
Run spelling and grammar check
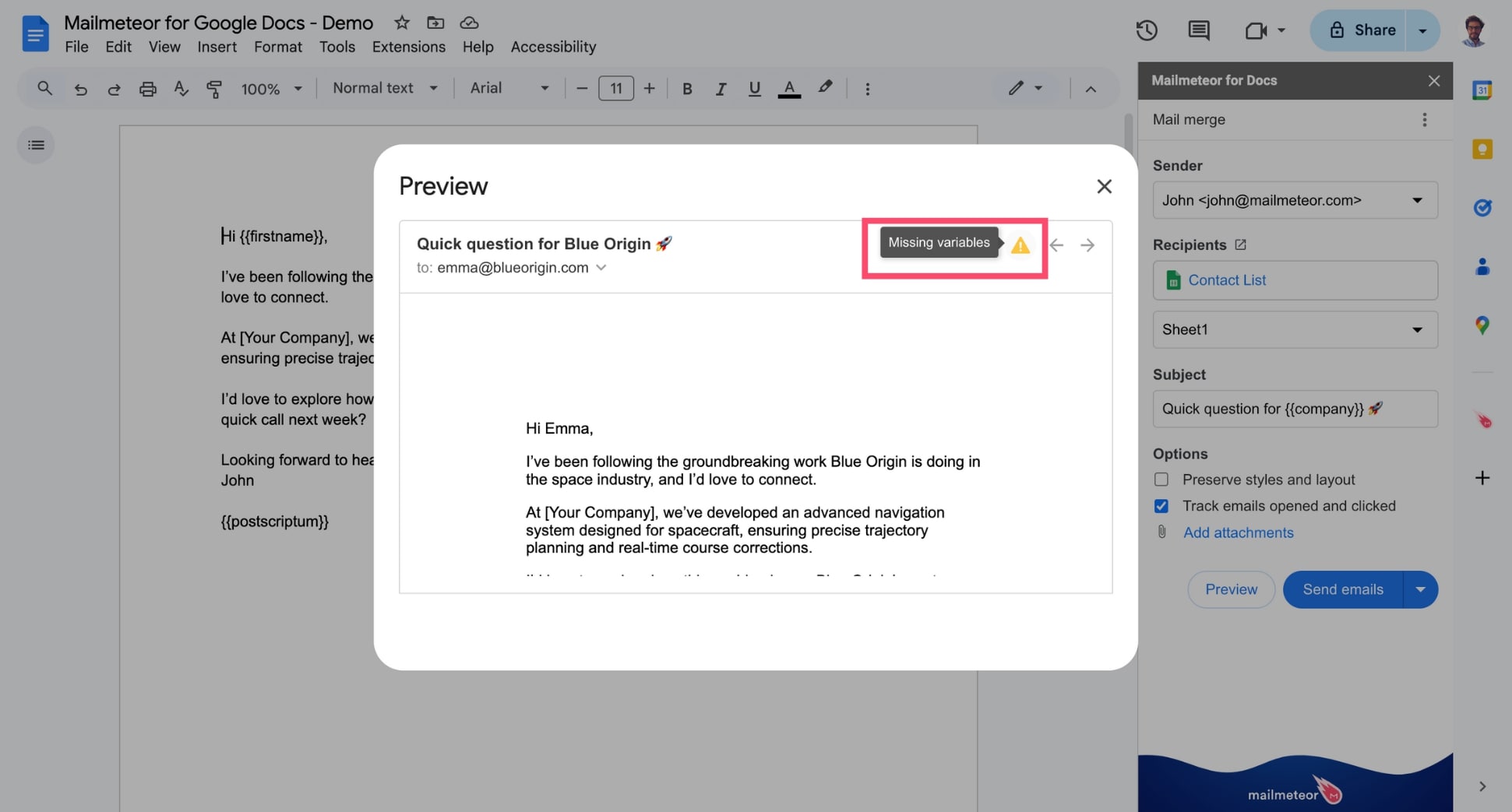pyautogui.click(x=181, y=89)
